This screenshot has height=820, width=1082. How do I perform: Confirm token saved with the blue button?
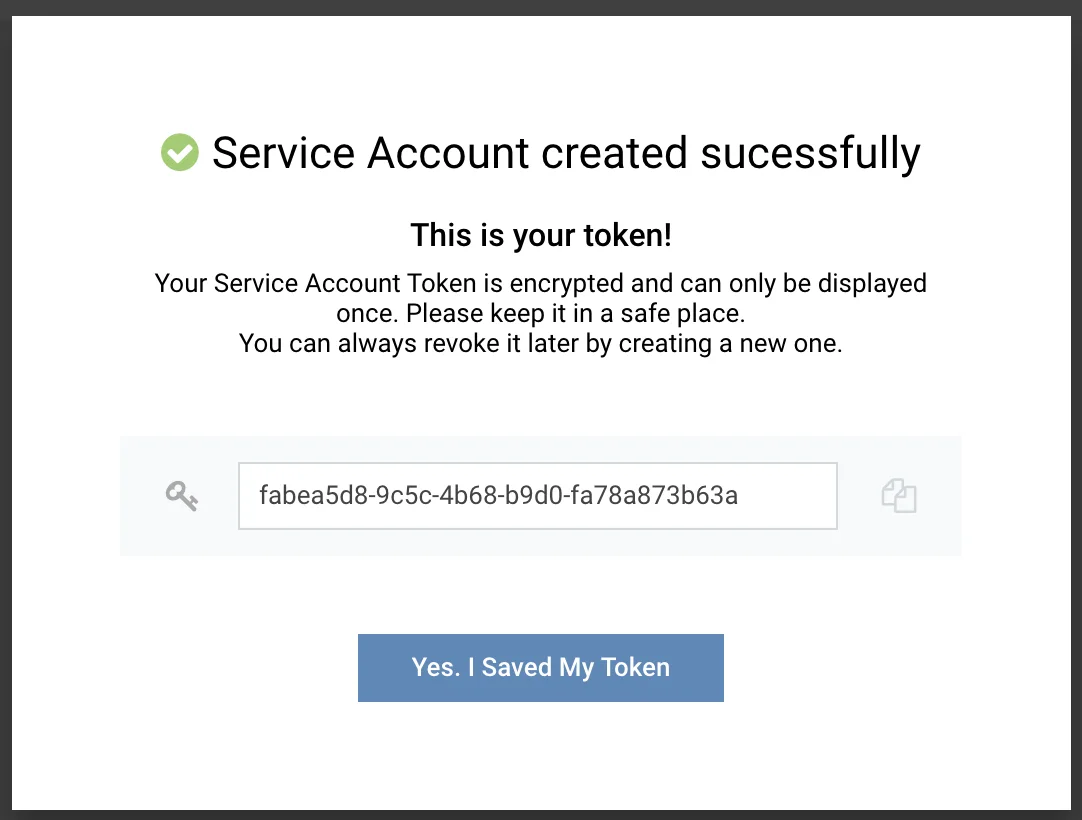pyautogui.click(x=540, y=667)
